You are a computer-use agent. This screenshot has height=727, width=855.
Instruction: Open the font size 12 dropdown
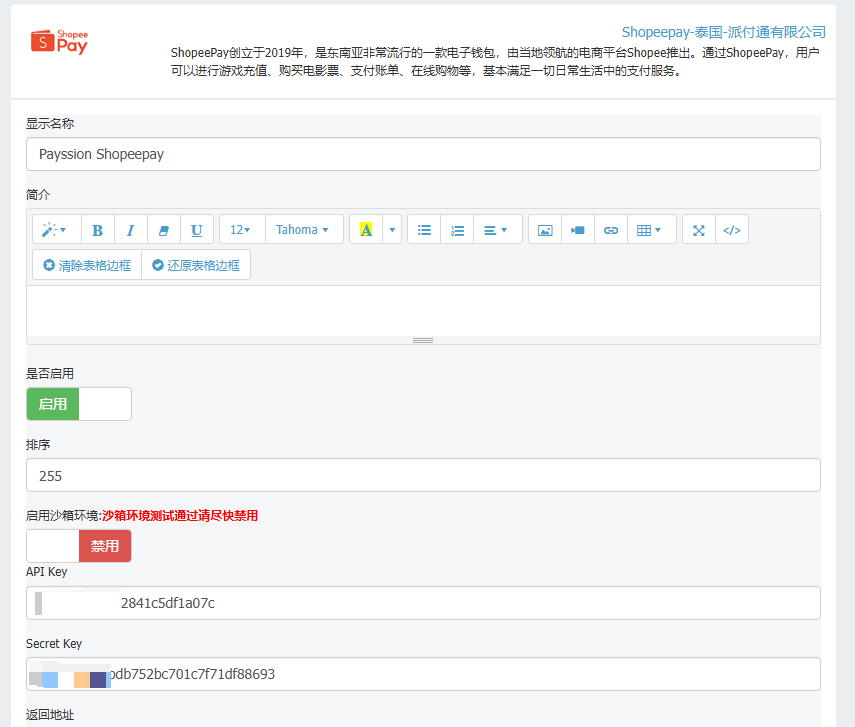point(243,230)
